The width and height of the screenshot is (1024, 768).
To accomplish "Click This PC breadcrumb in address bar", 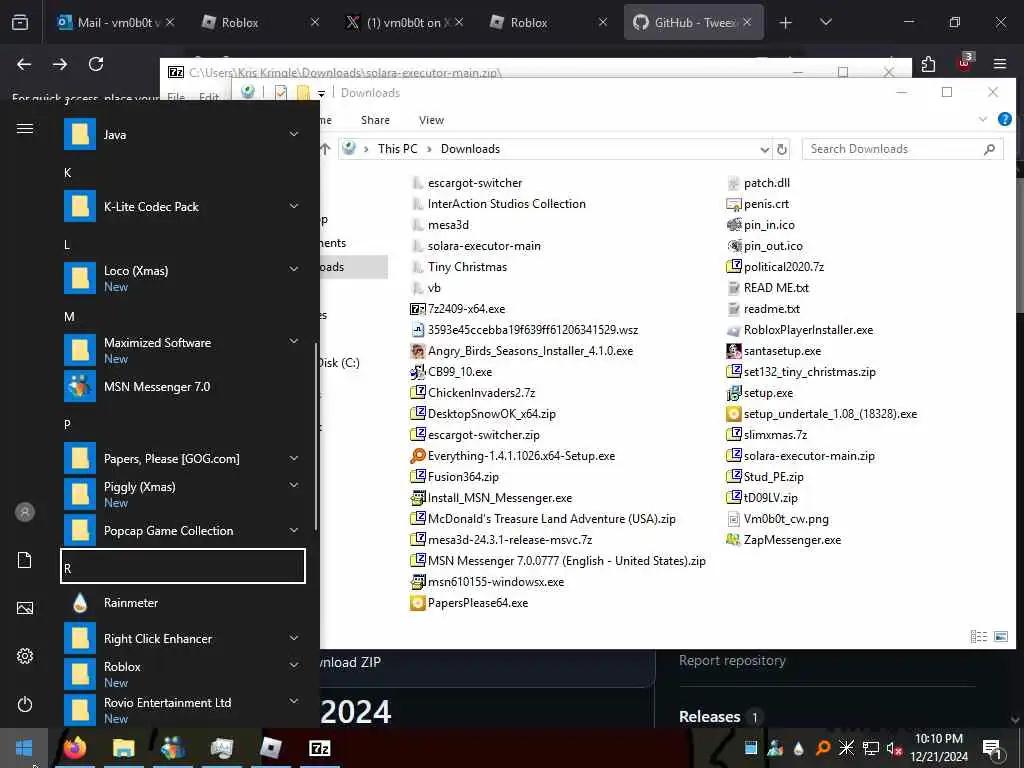I will [x=398, y=149].
